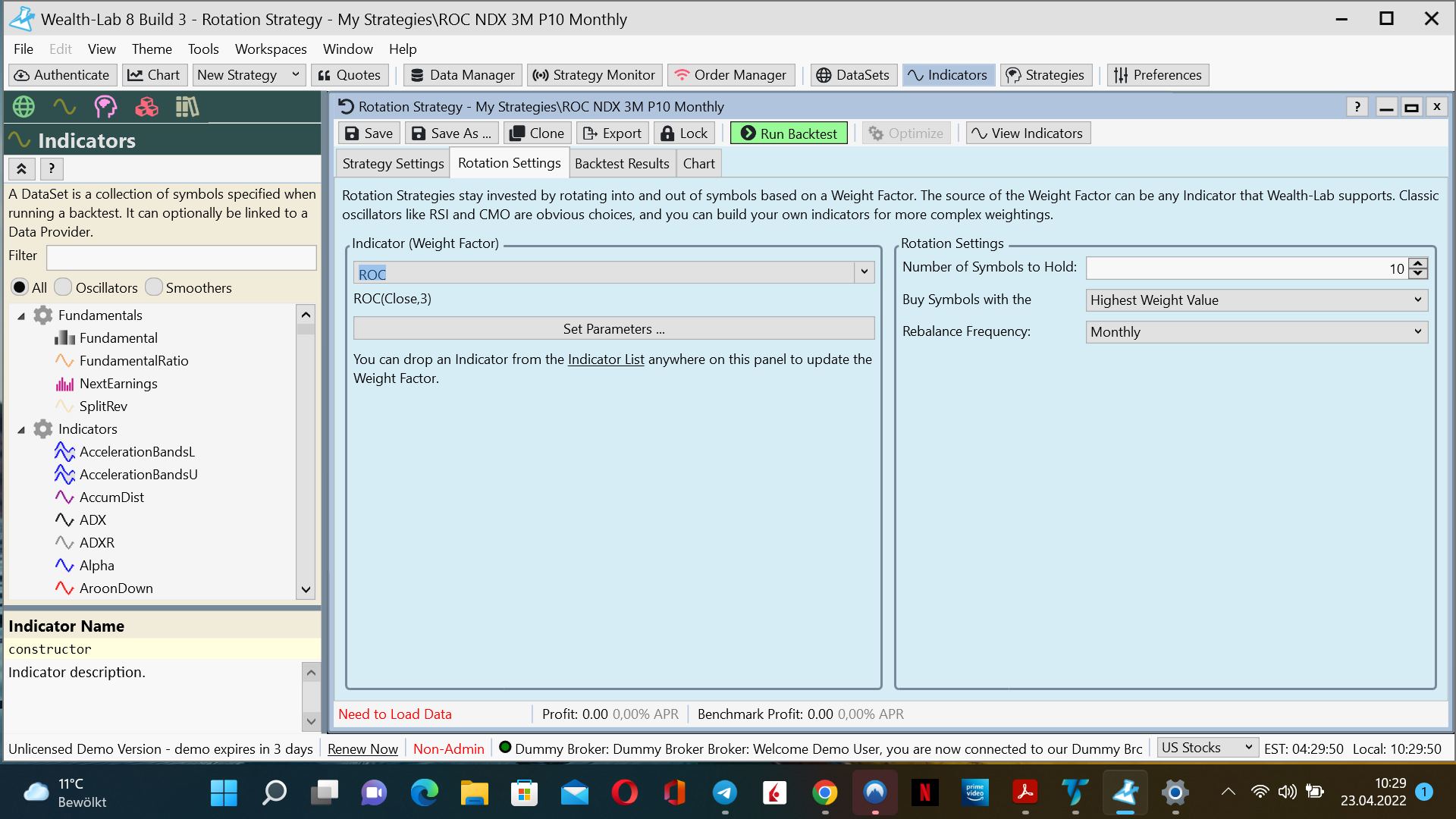Save the rotation strategy

click(x=369, y=133)
